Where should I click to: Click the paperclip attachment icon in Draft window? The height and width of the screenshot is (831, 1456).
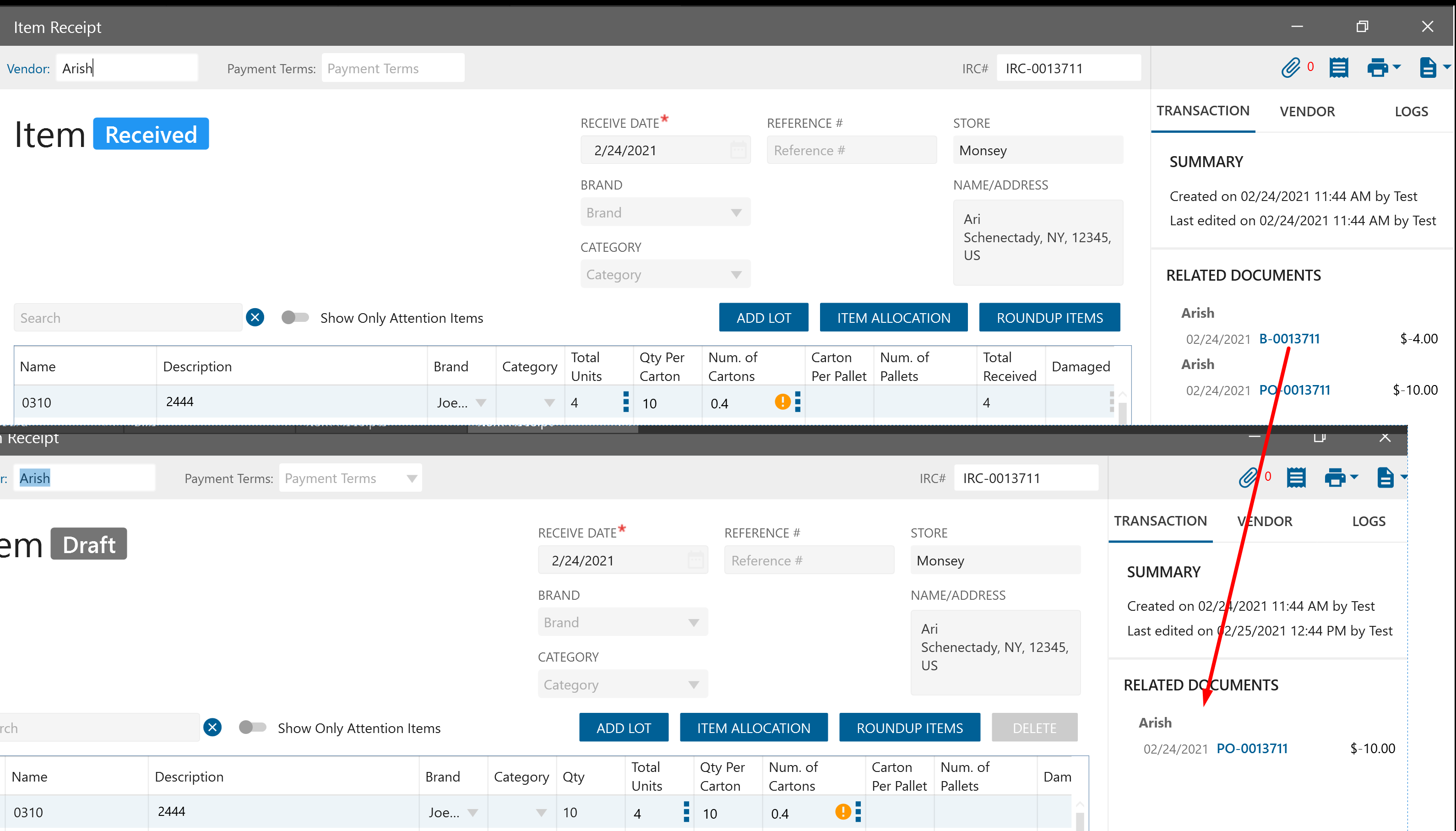click(x=1248, y=477)
